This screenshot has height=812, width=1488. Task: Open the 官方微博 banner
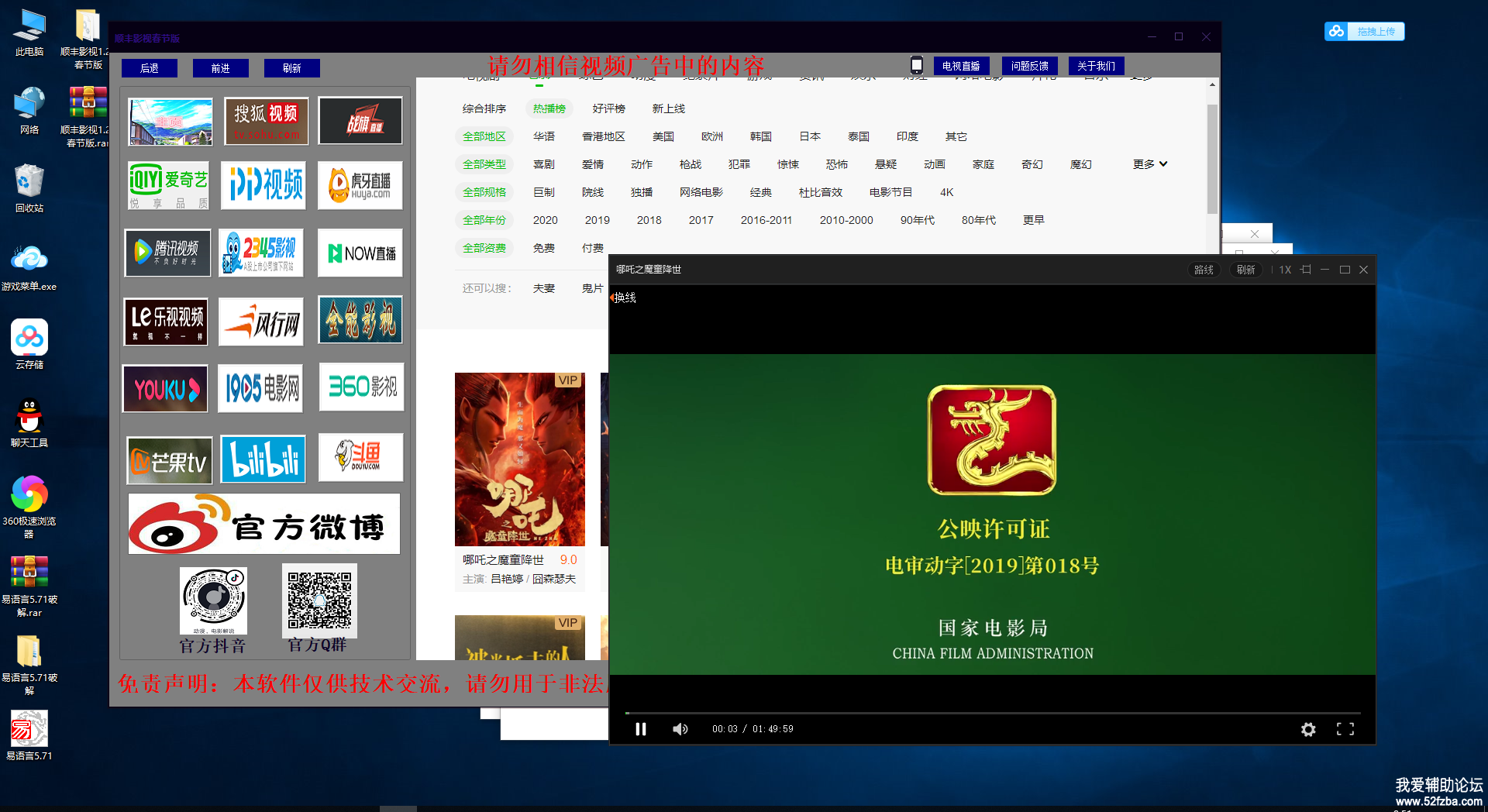click(264, 524)
